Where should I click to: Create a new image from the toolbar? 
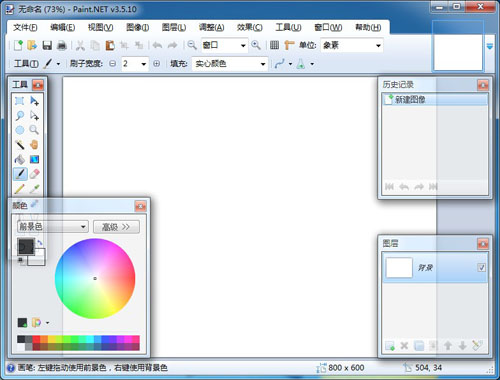click(18, 45)
